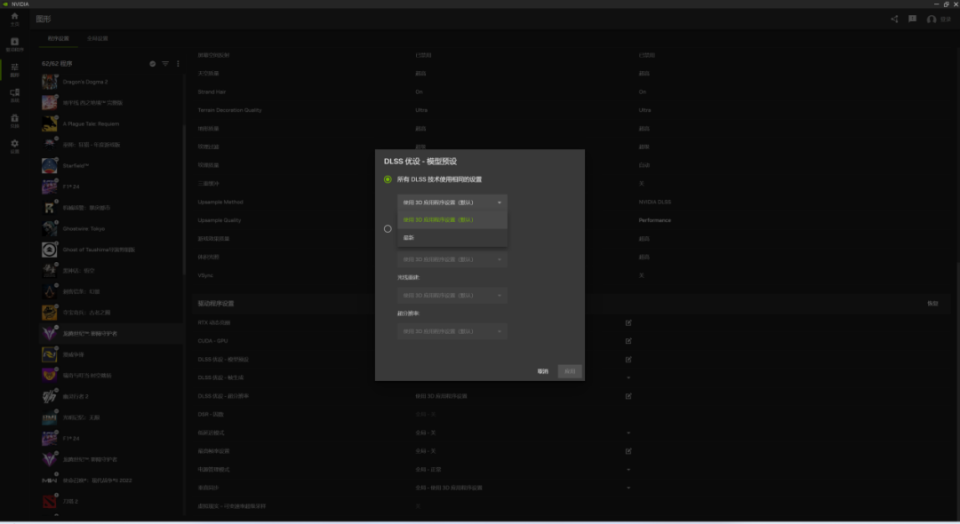Click the edit icon on the 最高帧率设置 row
The width and height of the screenshot is (960, 524).
click(628, 451)
